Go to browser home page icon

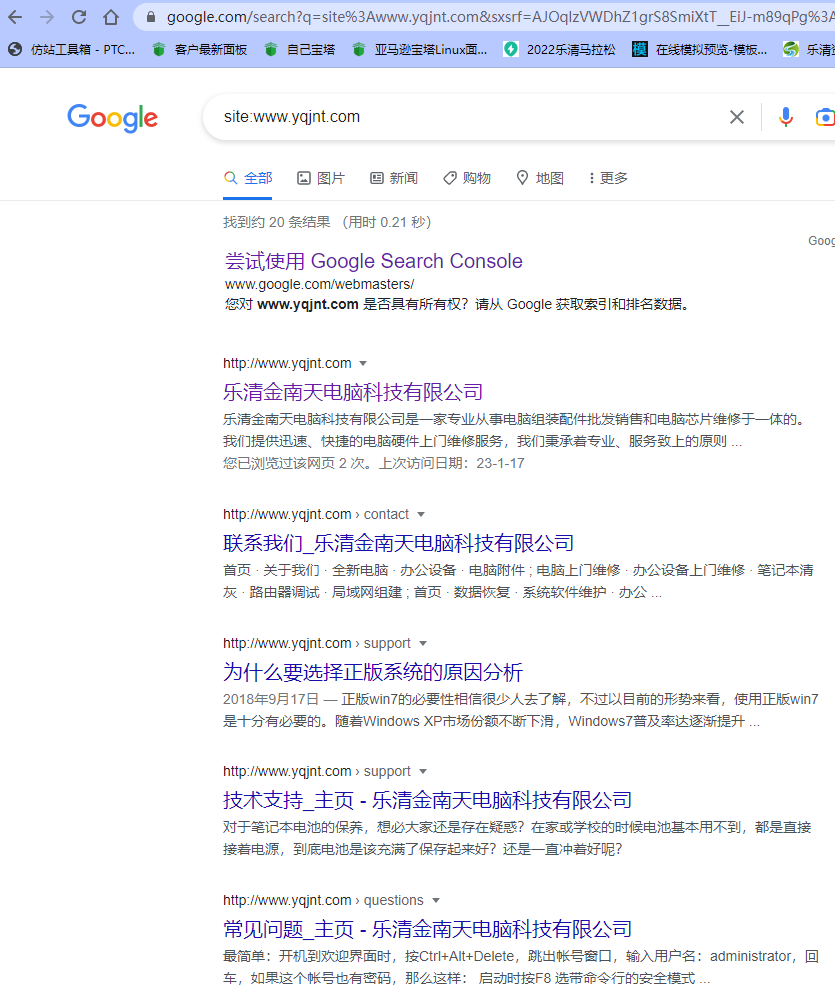coord(111,17)
